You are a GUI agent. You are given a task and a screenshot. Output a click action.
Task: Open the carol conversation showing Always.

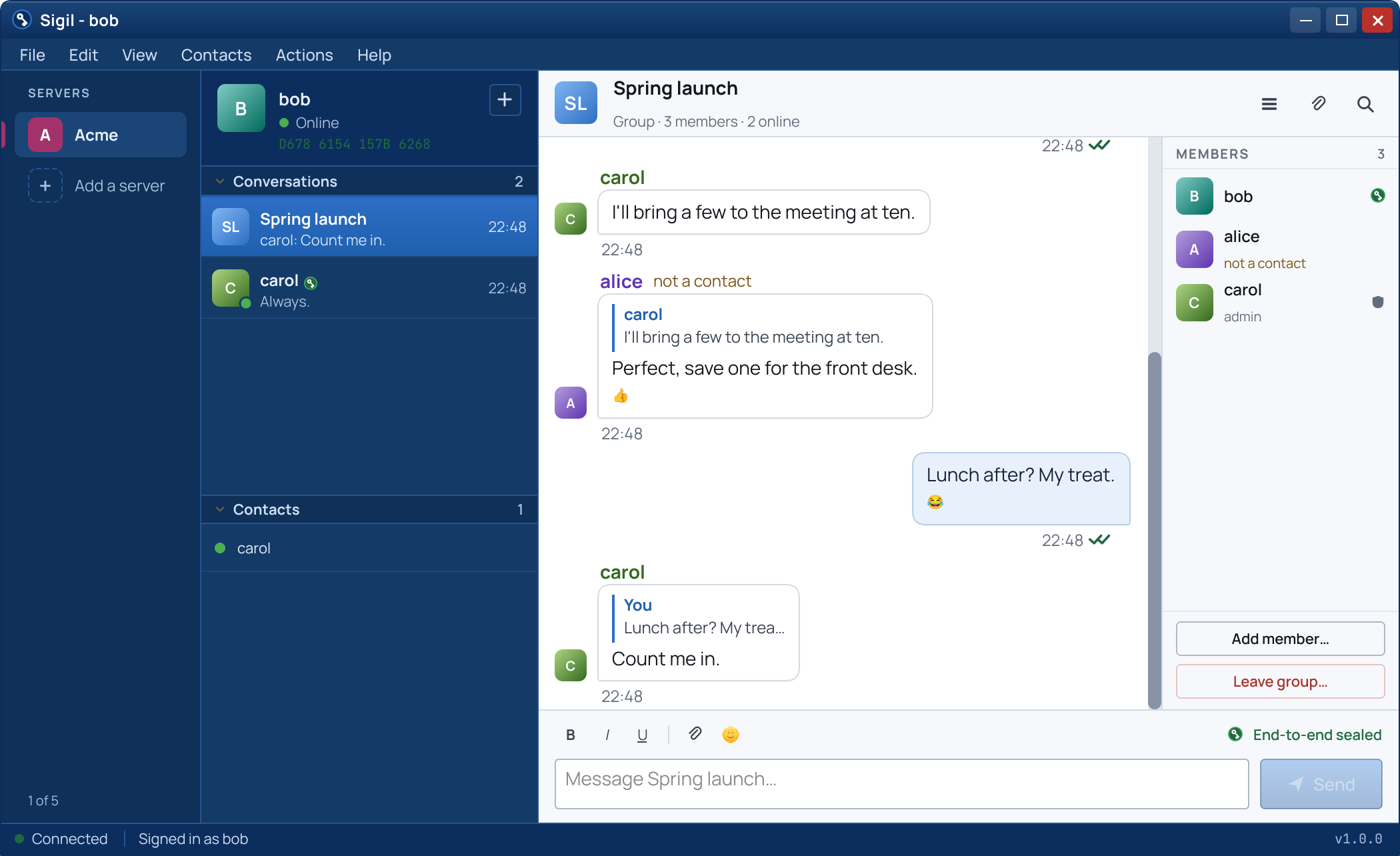[x=369, y=288]
